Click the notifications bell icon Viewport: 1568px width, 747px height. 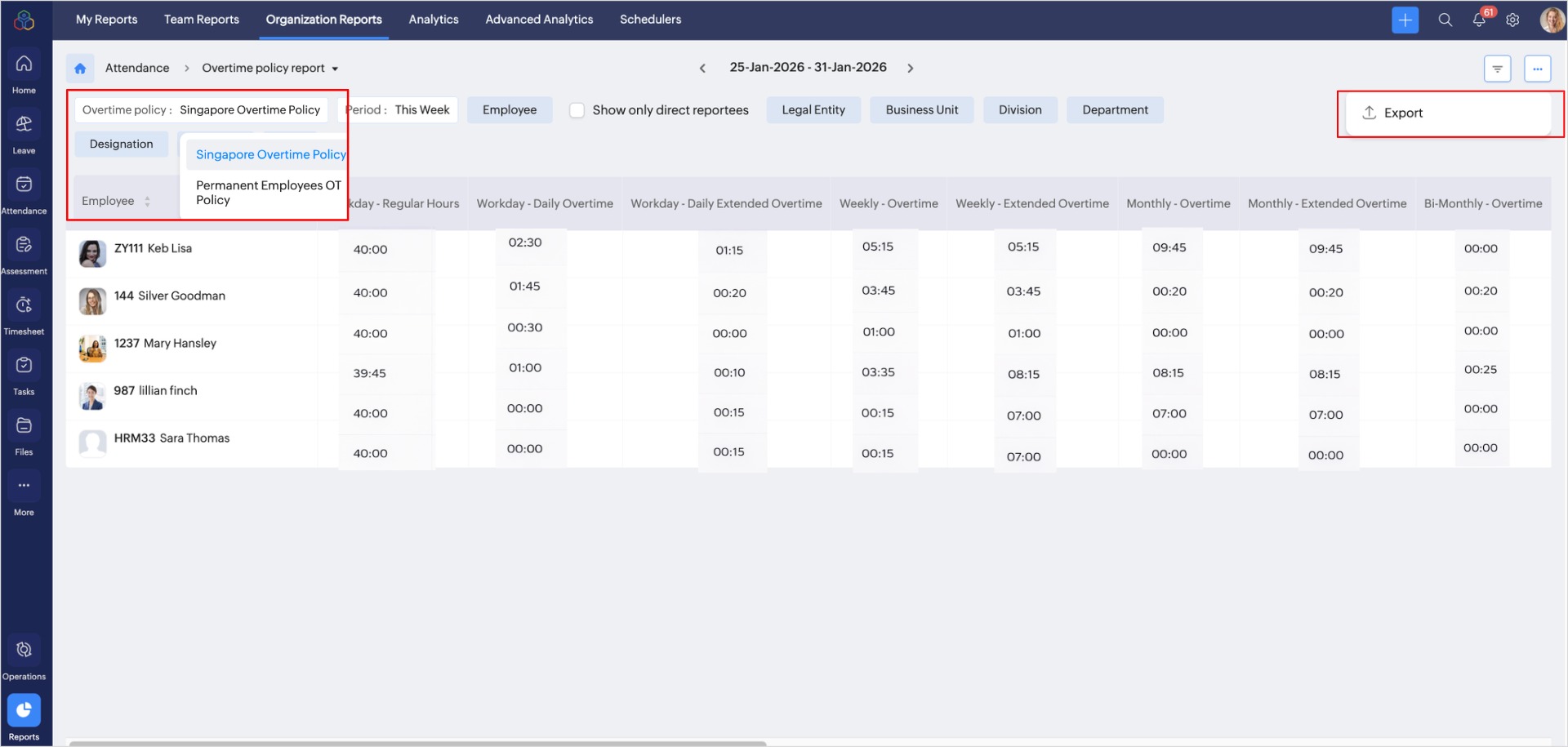(1478, 20)
